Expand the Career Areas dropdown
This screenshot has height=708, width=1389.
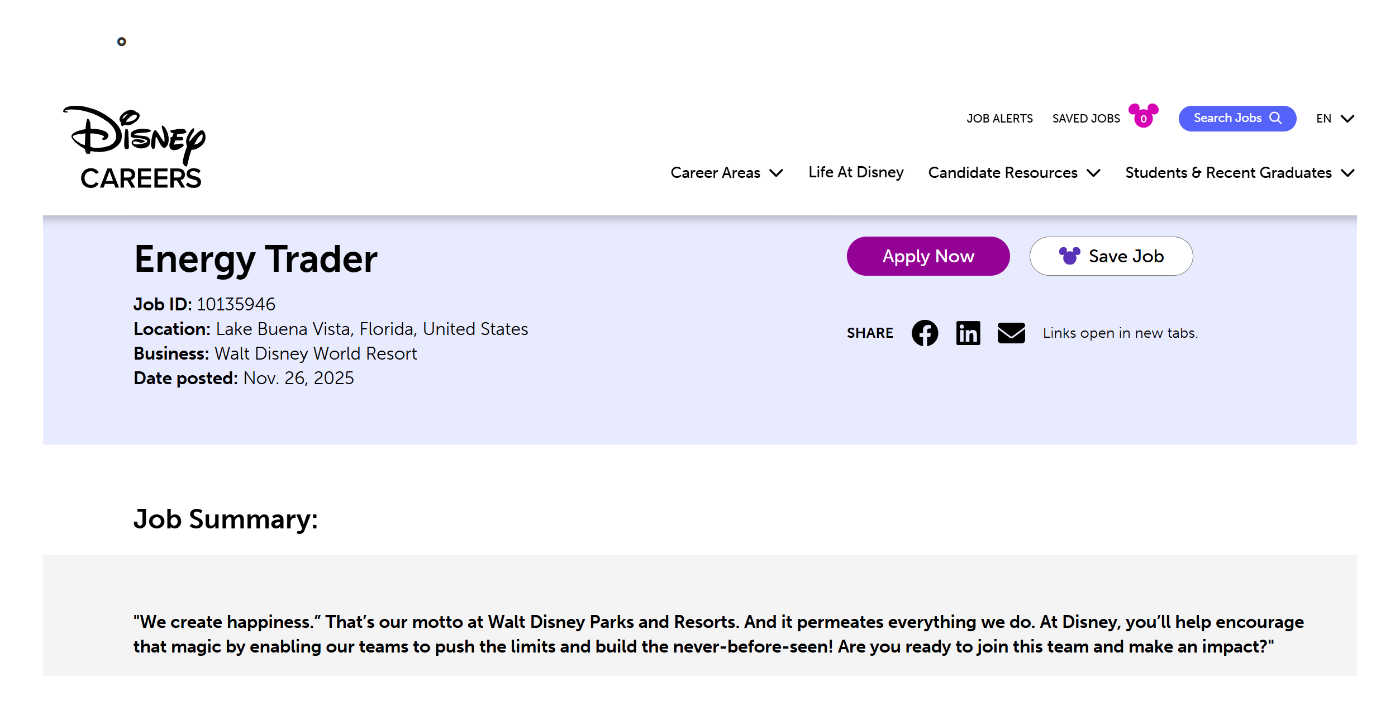[726, 173]
